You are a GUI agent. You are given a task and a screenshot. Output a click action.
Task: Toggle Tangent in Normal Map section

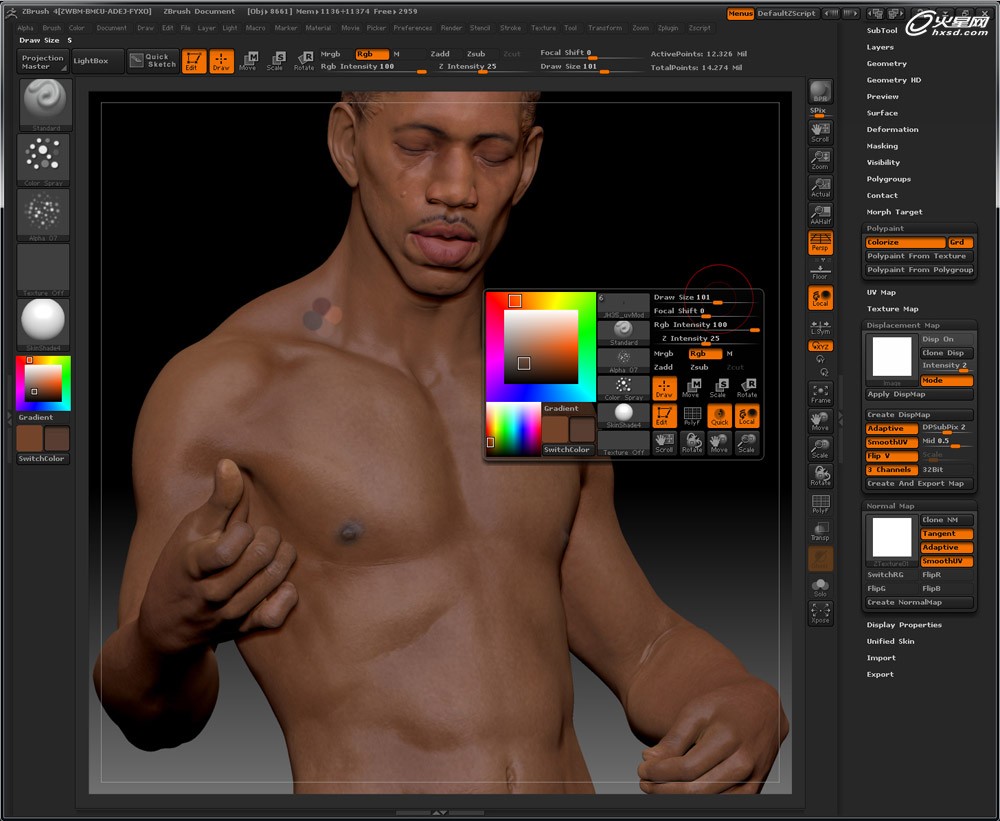pos(947,534)
